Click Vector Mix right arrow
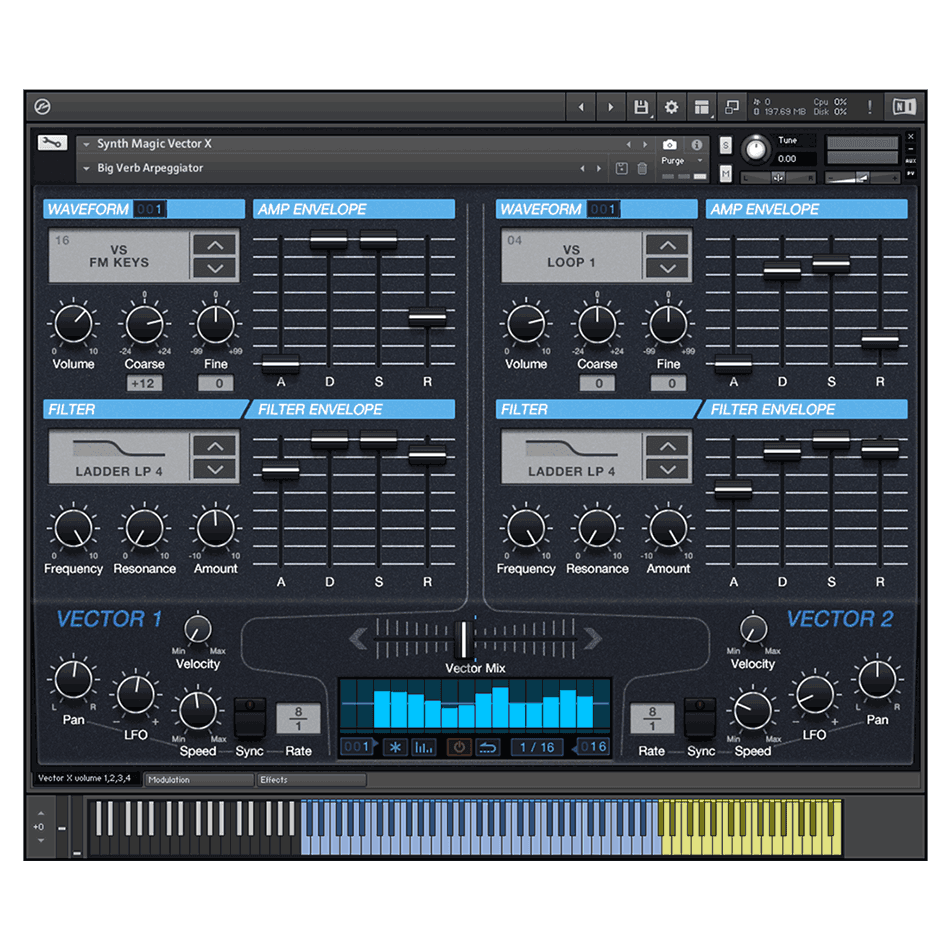This screenshot has width=950, height=950. coord(593,638)
